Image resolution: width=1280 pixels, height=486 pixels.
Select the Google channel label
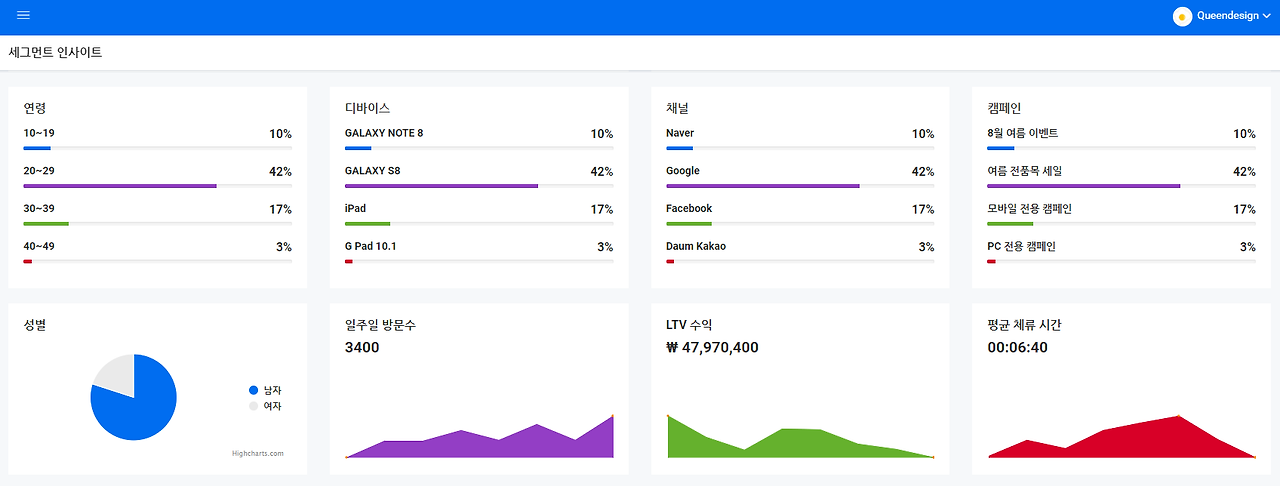(x=683, y=171)
